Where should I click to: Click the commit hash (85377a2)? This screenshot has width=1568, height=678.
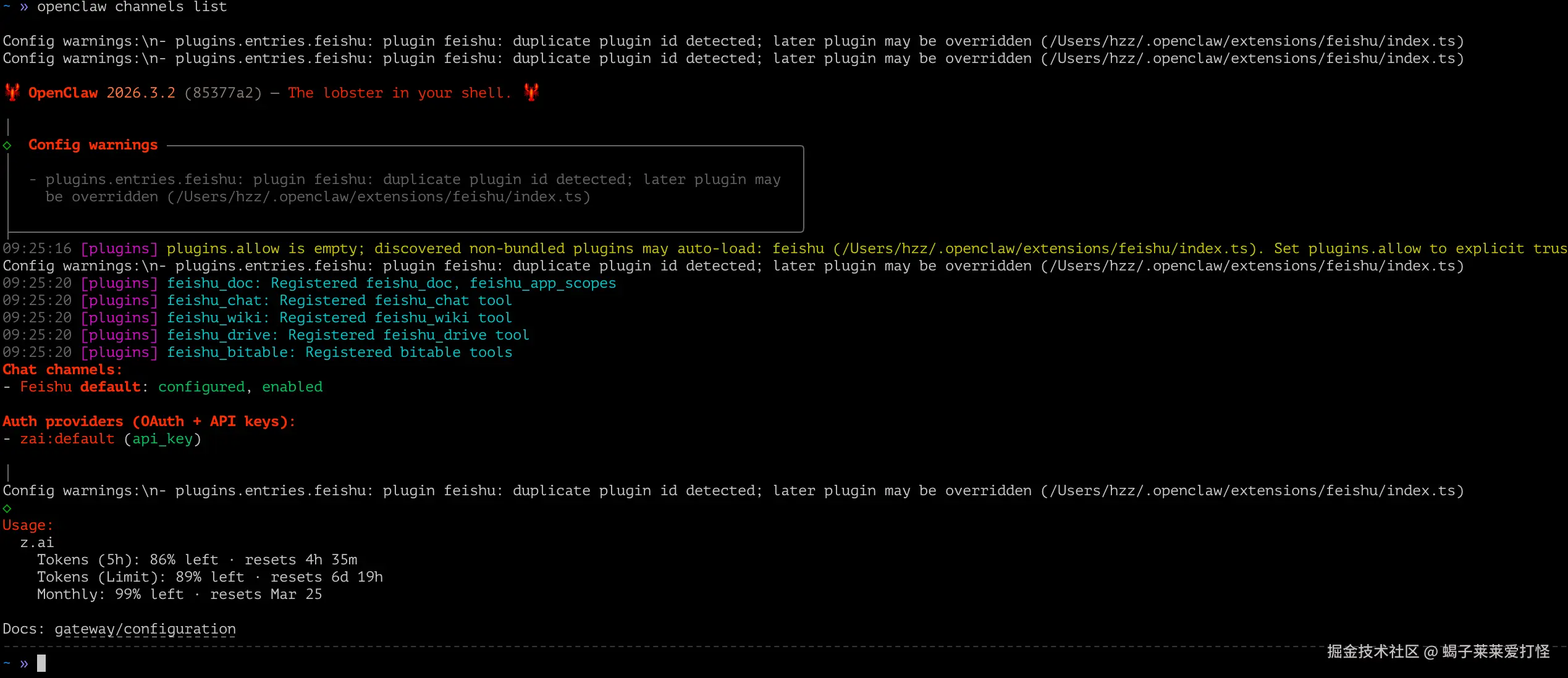(223, 93)
